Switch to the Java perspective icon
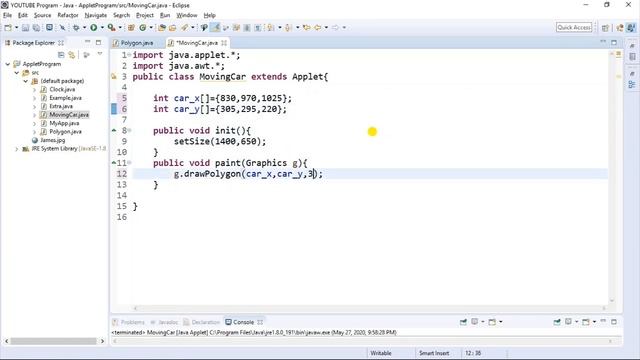The width and height of the screenshot is (640, 360). pyautogui.click(x=631, y=27)
